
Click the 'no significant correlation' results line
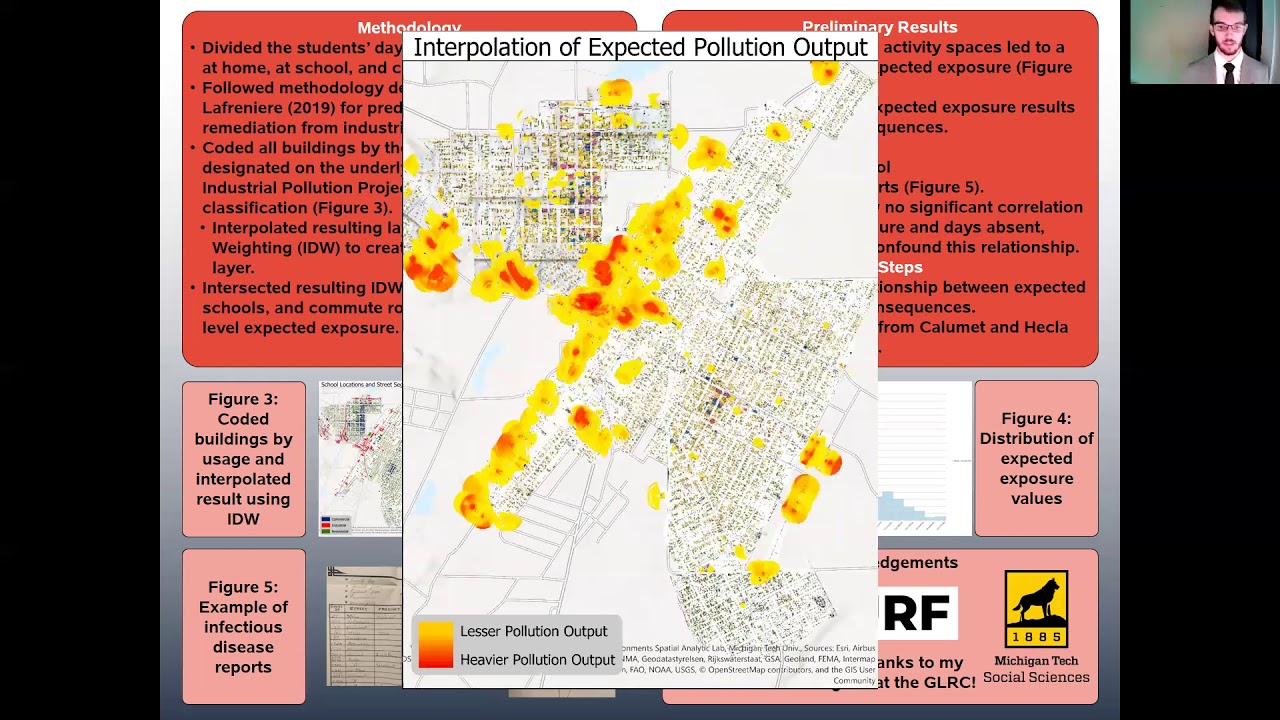pyautogui.click(x=980, y=207)
